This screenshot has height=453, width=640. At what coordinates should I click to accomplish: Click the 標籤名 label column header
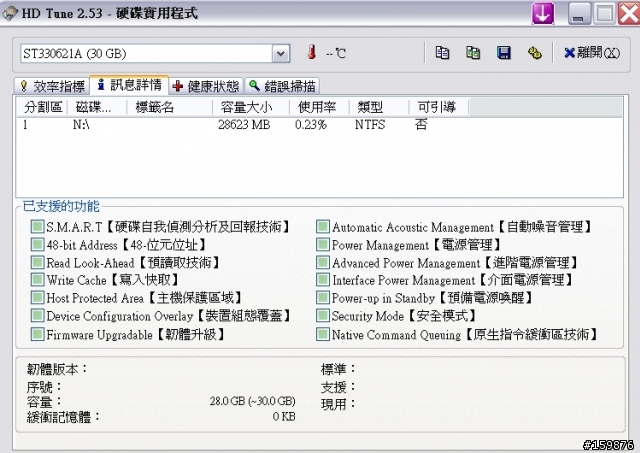point(170,107)
